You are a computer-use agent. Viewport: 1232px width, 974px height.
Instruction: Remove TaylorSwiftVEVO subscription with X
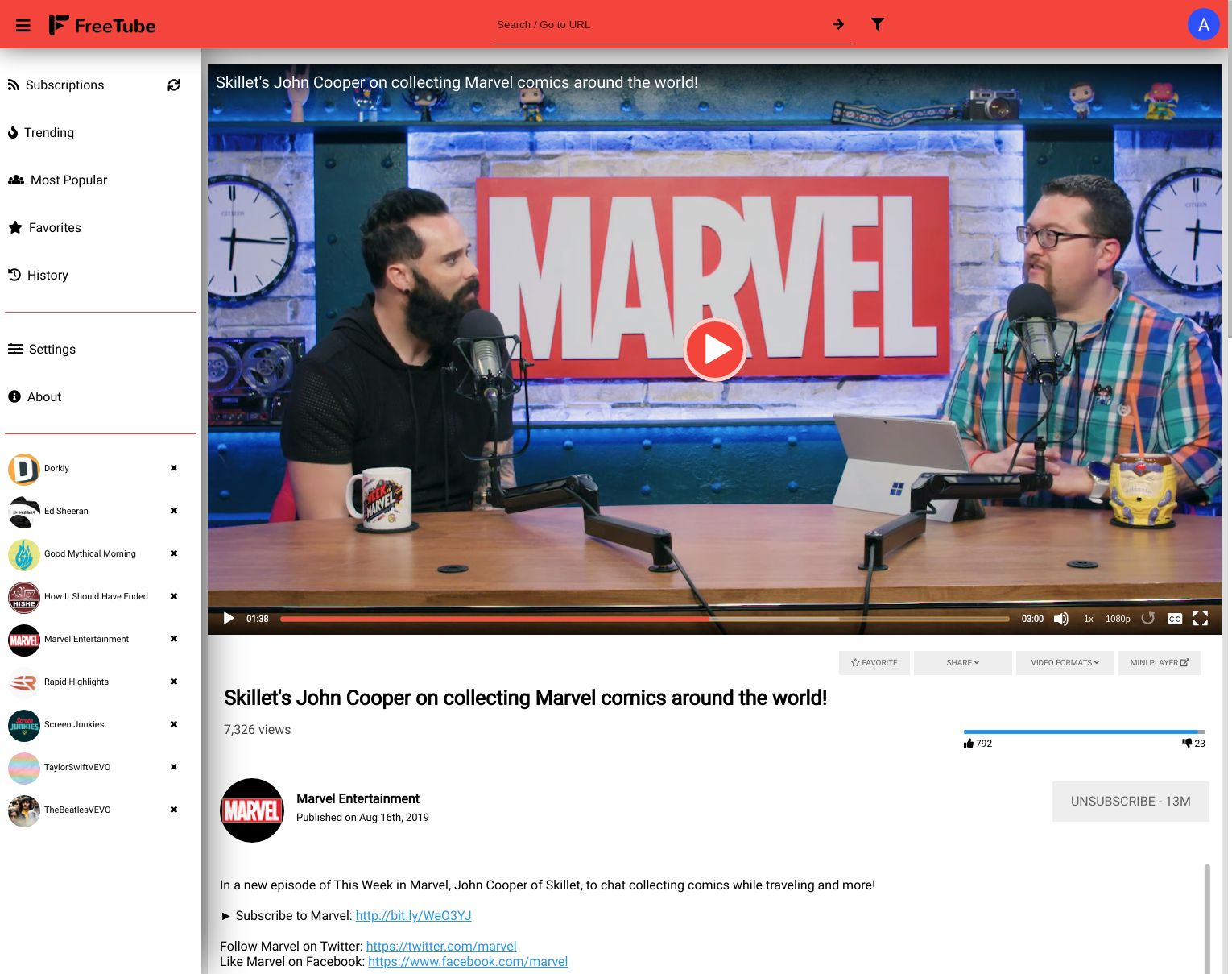click(x=174, y=767)
